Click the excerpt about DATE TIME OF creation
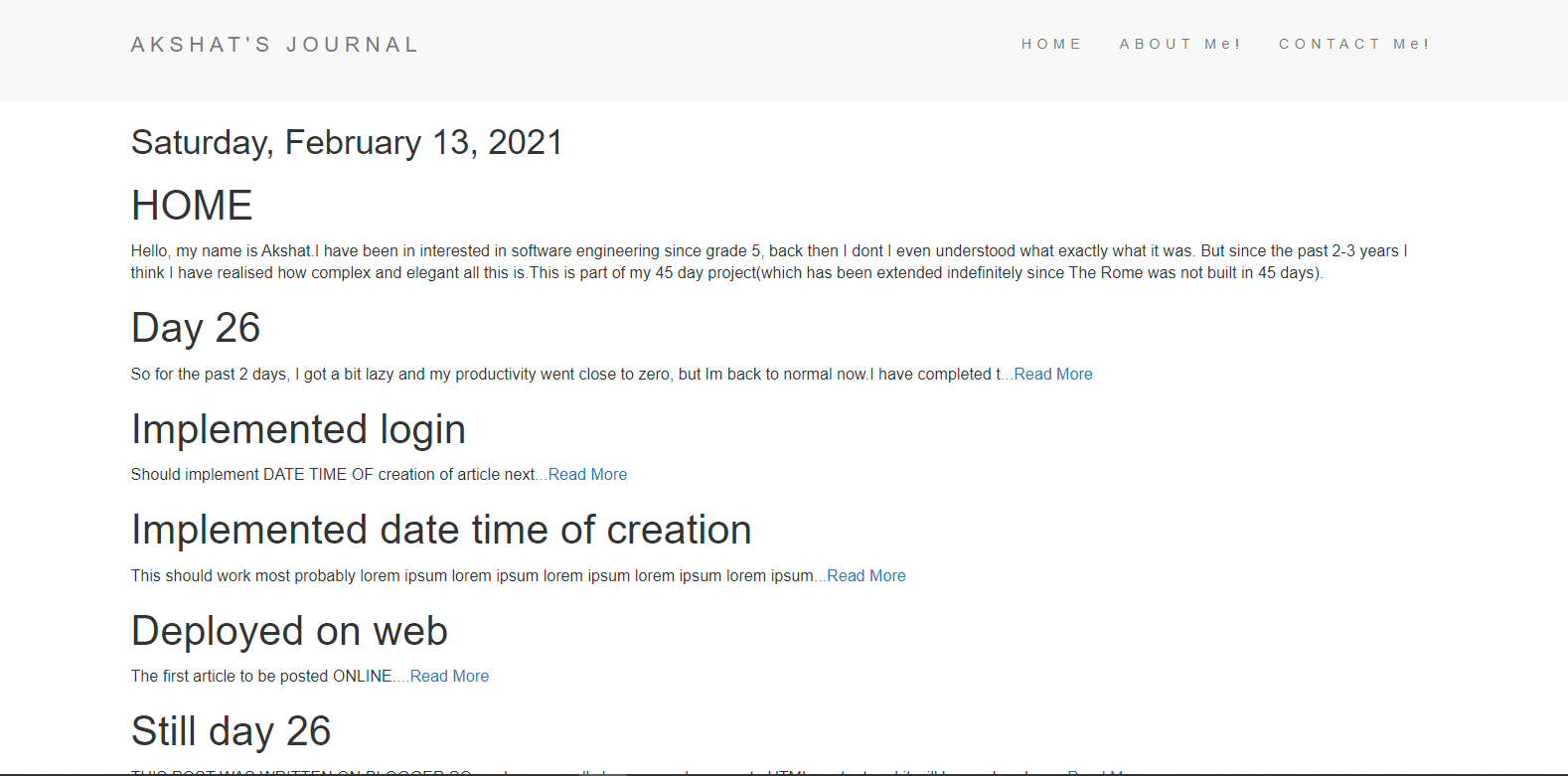1568x776 pixels. tap(333, 474)
